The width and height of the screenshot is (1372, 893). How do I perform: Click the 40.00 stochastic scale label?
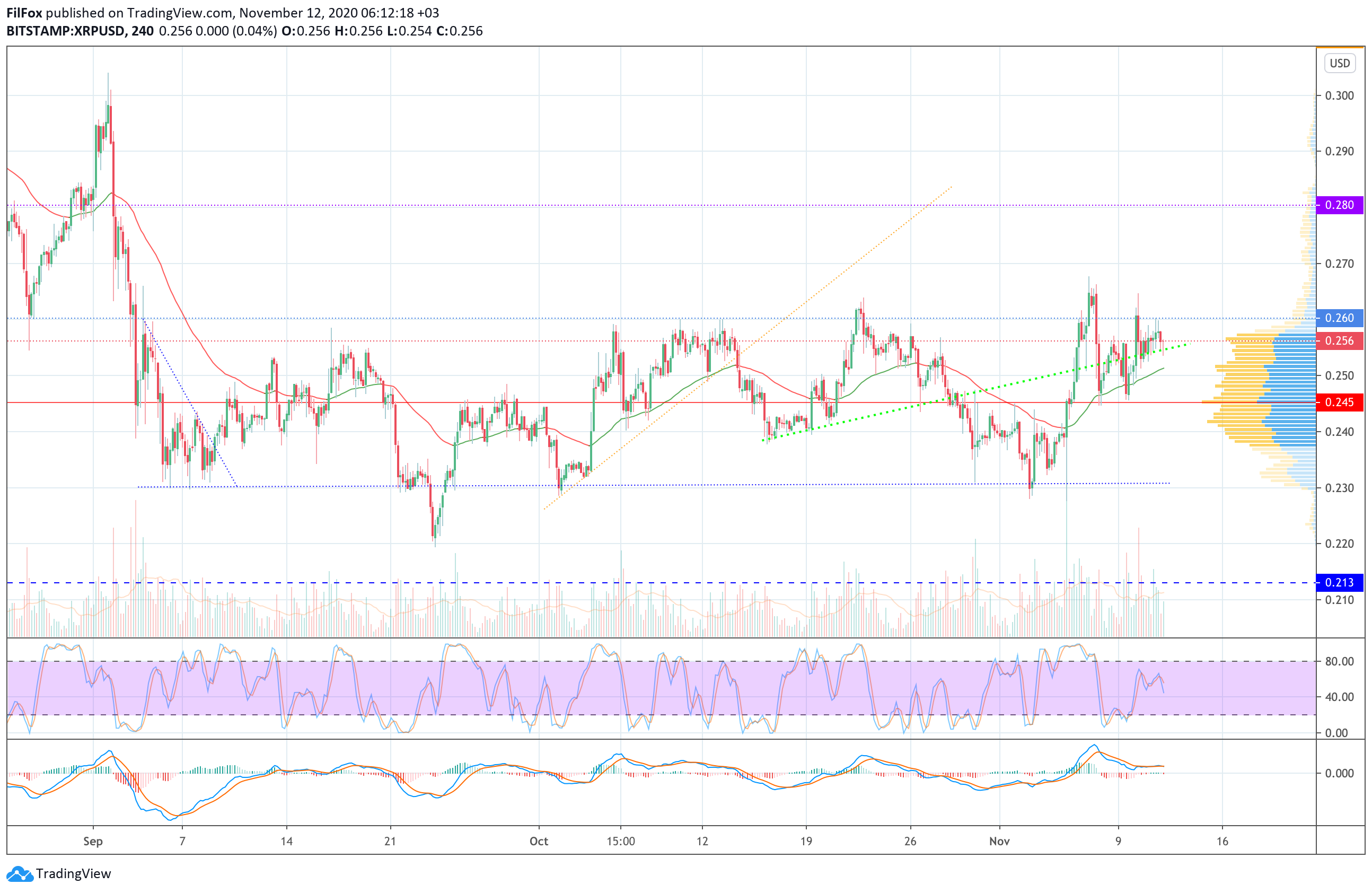[x=1339, y=697]
